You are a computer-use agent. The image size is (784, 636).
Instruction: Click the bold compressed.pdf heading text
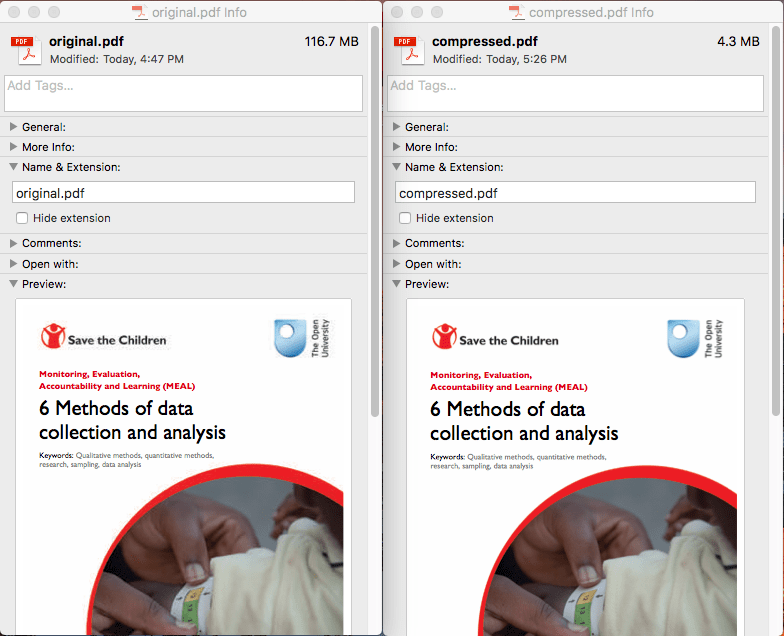point(485,42)
